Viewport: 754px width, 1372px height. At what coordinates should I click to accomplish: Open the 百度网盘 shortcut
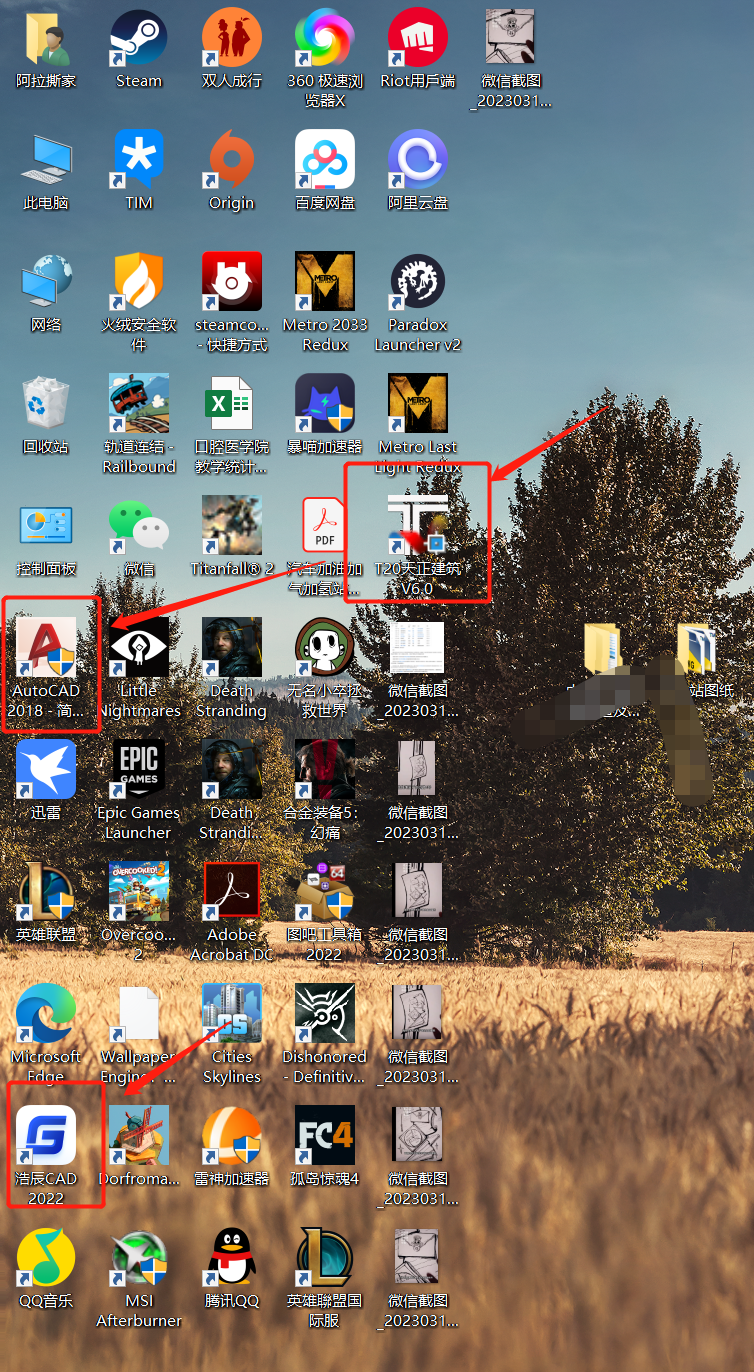tap(325, 160)
